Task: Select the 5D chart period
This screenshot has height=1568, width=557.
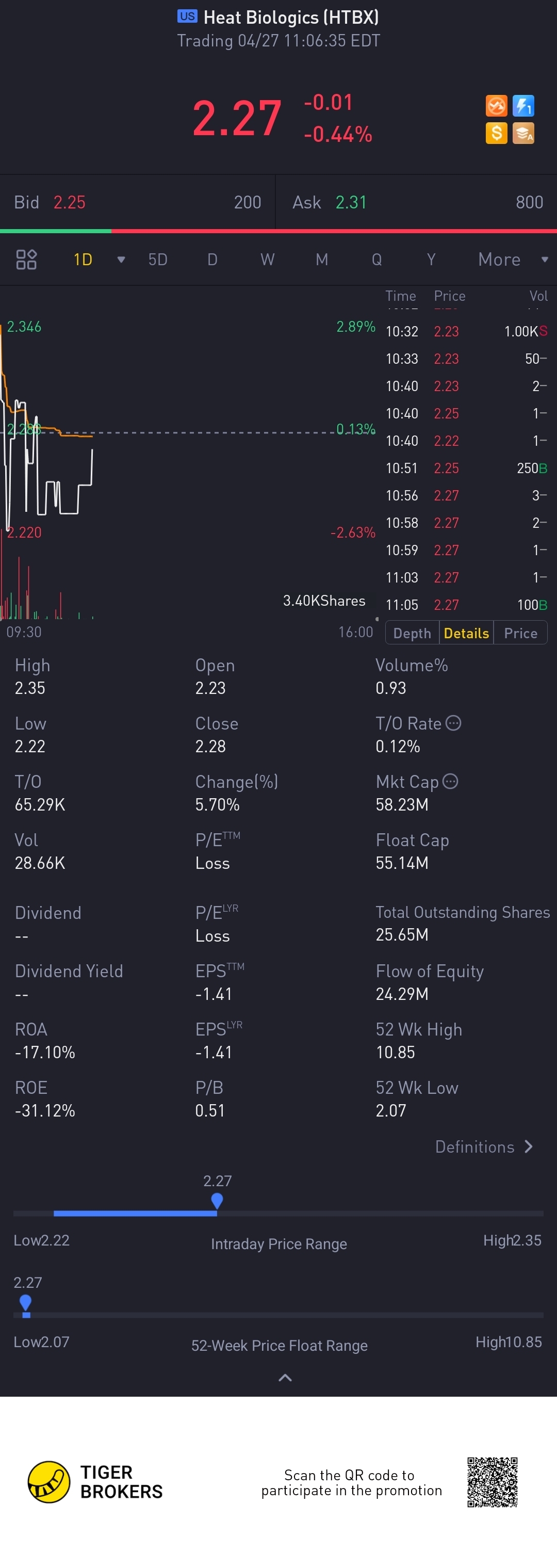Action: (158, 260)
